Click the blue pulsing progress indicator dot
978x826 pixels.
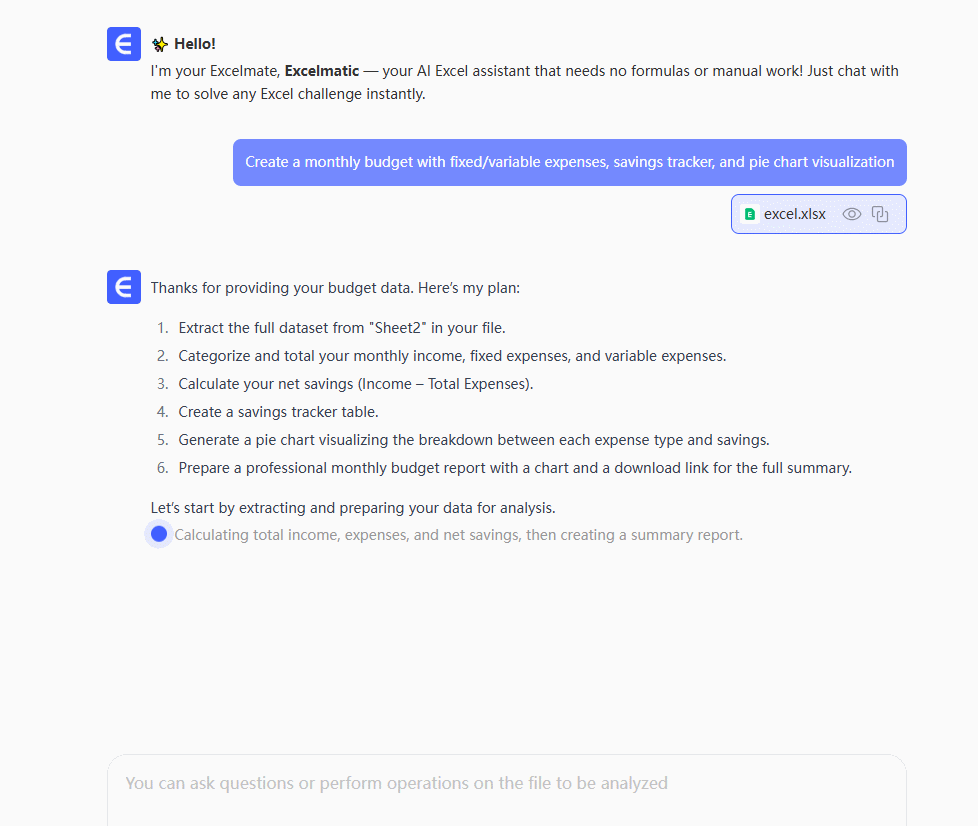click(159, 534)
